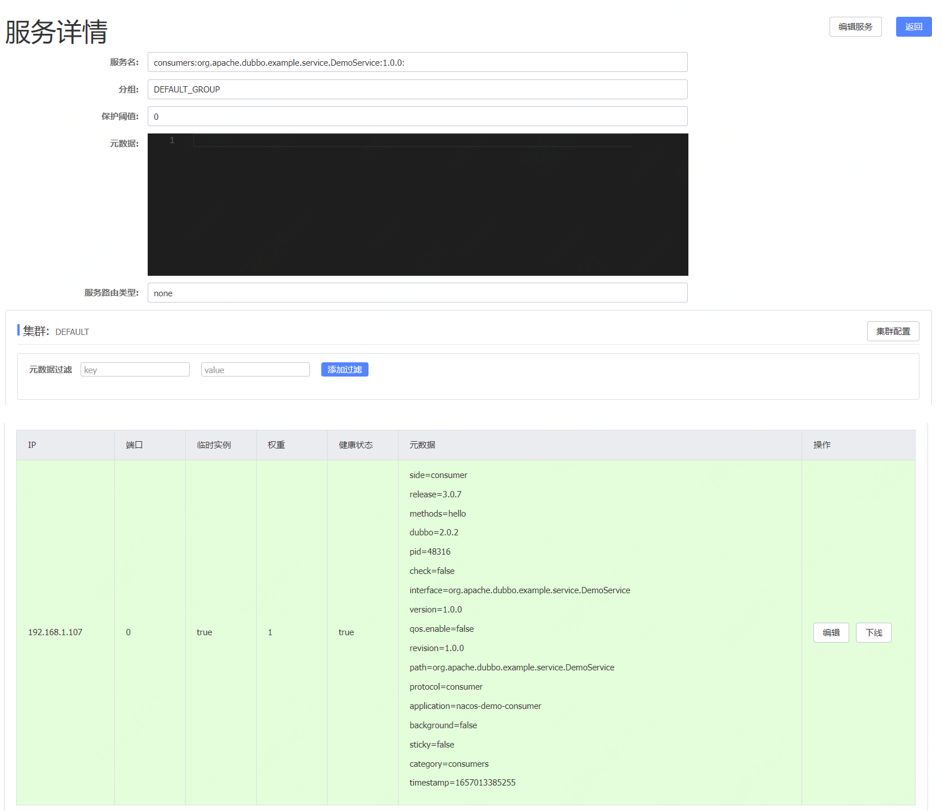Select the 健康状态 column header
This screenshot has width=942, height=811.
point(355,445)
